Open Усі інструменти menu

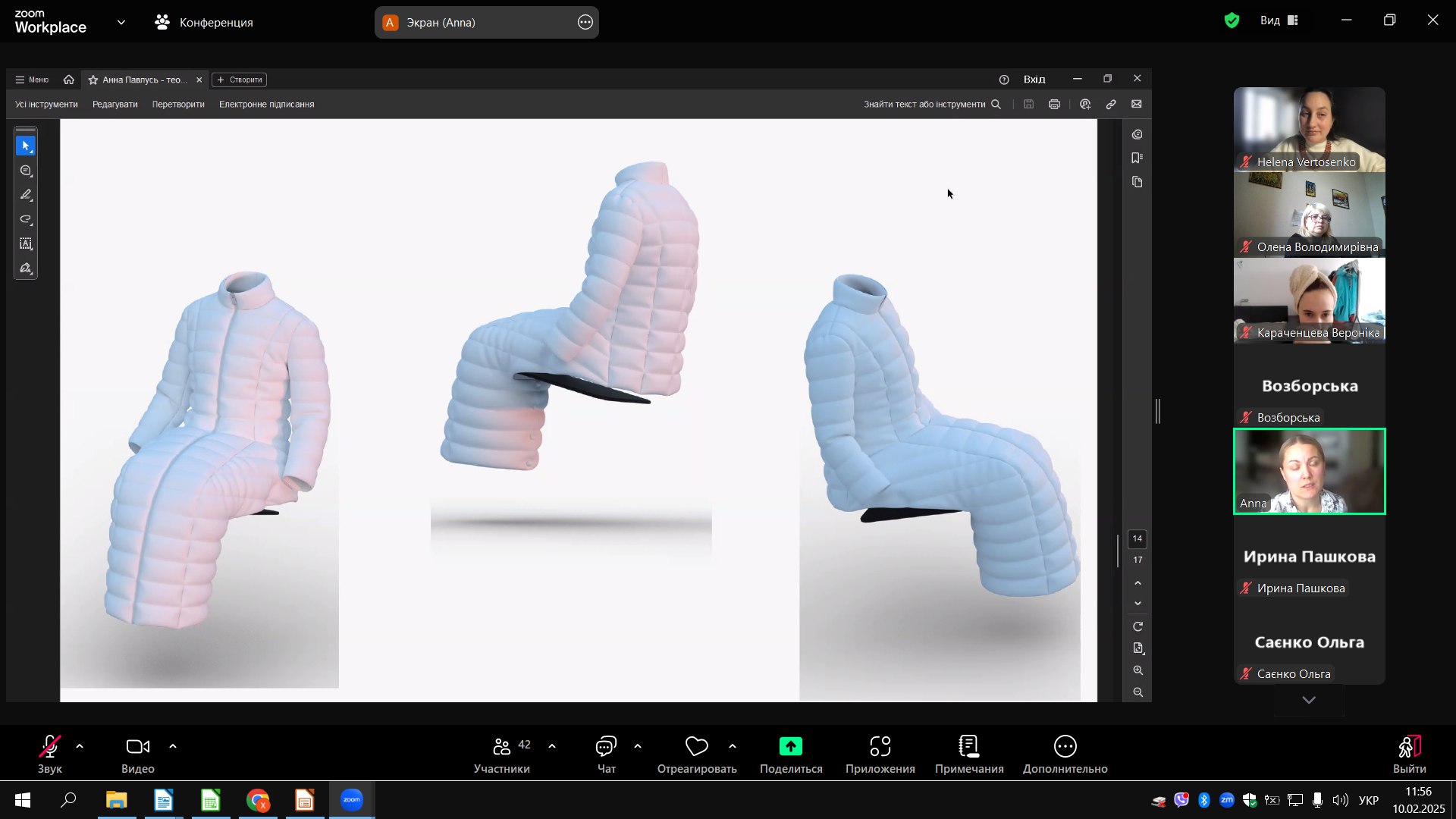46,105
